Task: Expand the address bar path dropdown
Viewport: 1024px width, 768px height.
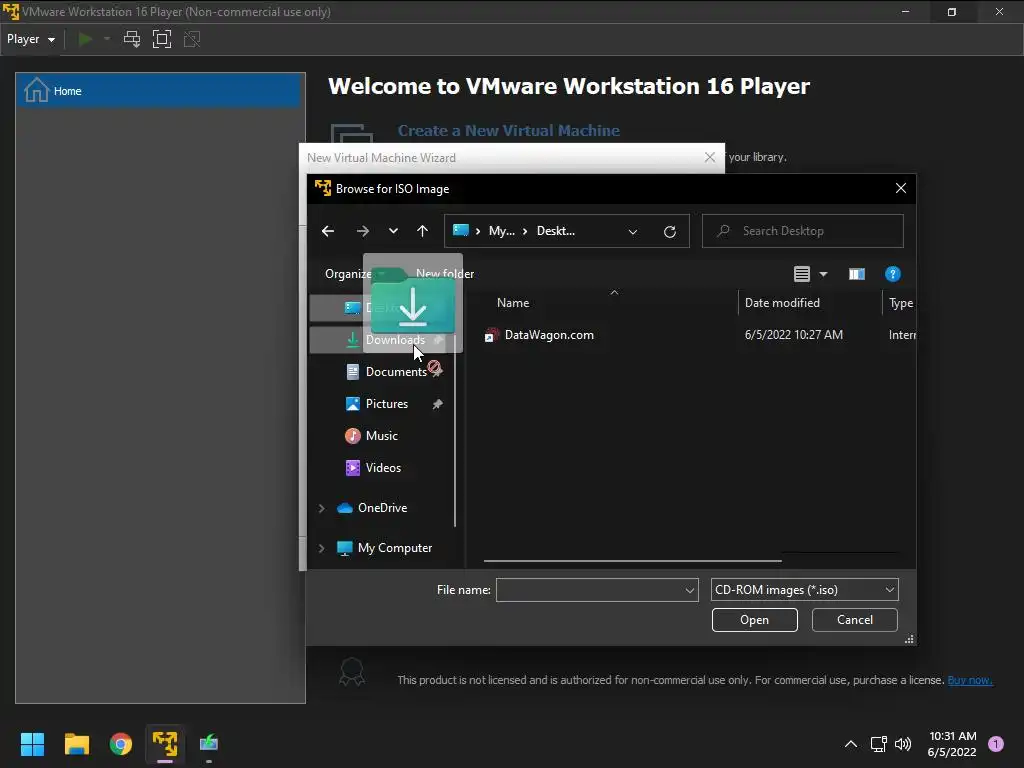Action: (x=633, y=232)
